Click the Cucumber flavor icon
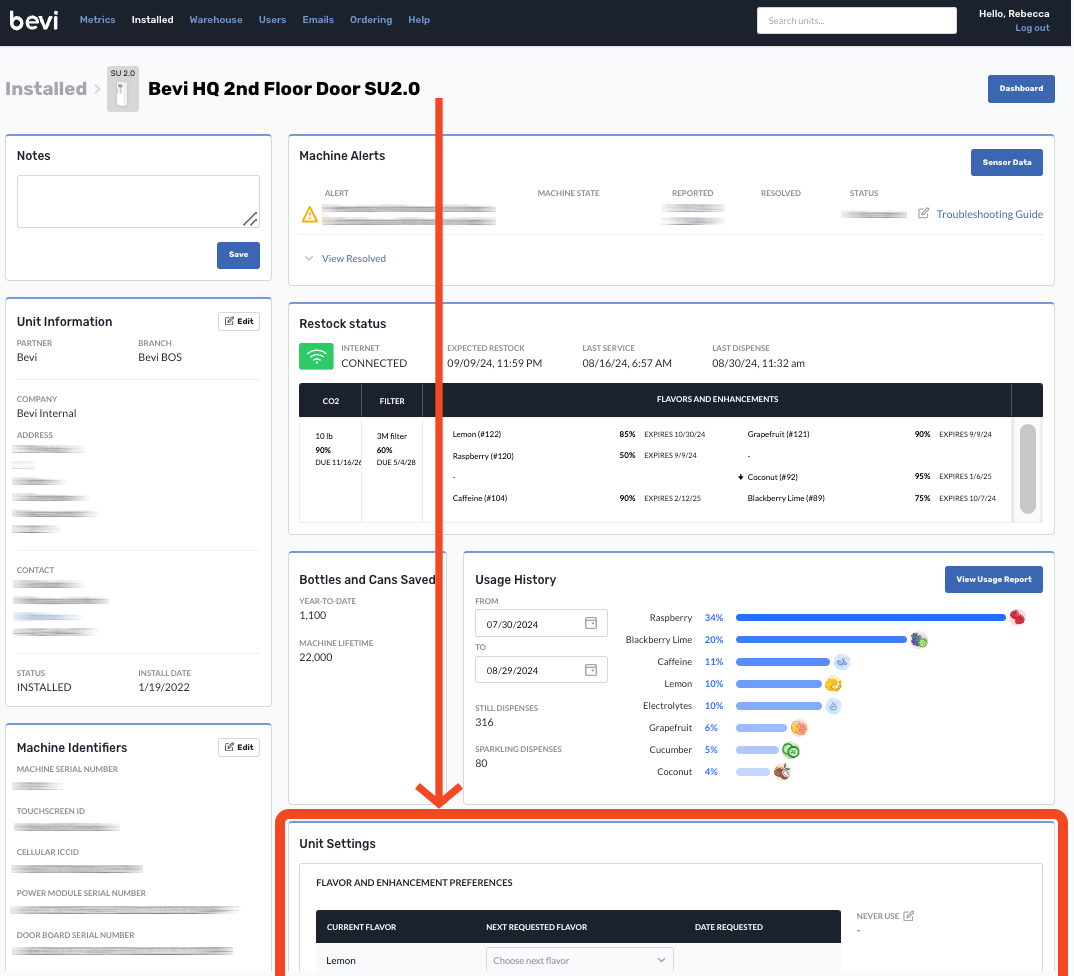The image size is (1074, 976). point(790,750)
